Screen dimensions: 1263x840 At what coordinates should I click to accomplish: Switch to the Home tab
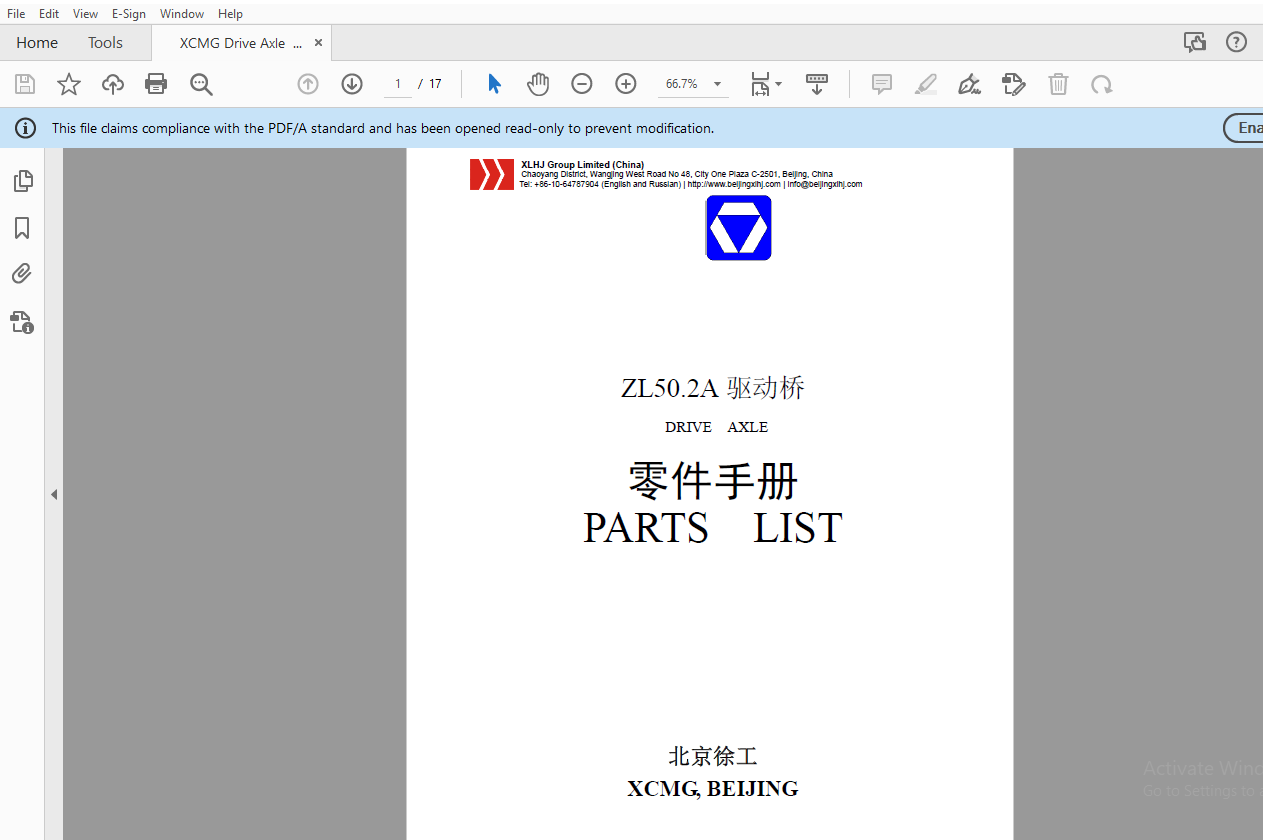point(37,42)
